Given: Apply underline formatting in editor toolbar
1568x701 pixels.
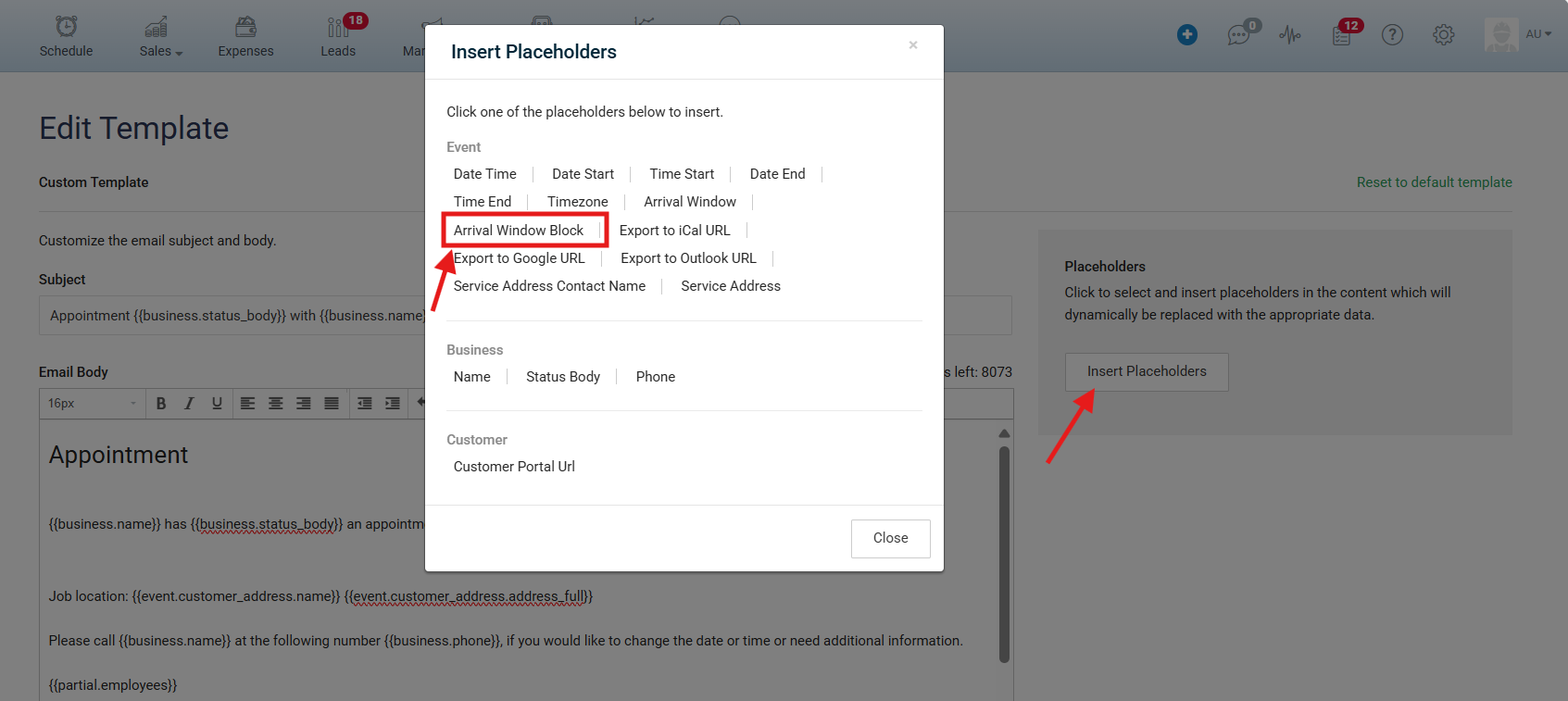Looking at the screenshot, I should tap(217, 403).
